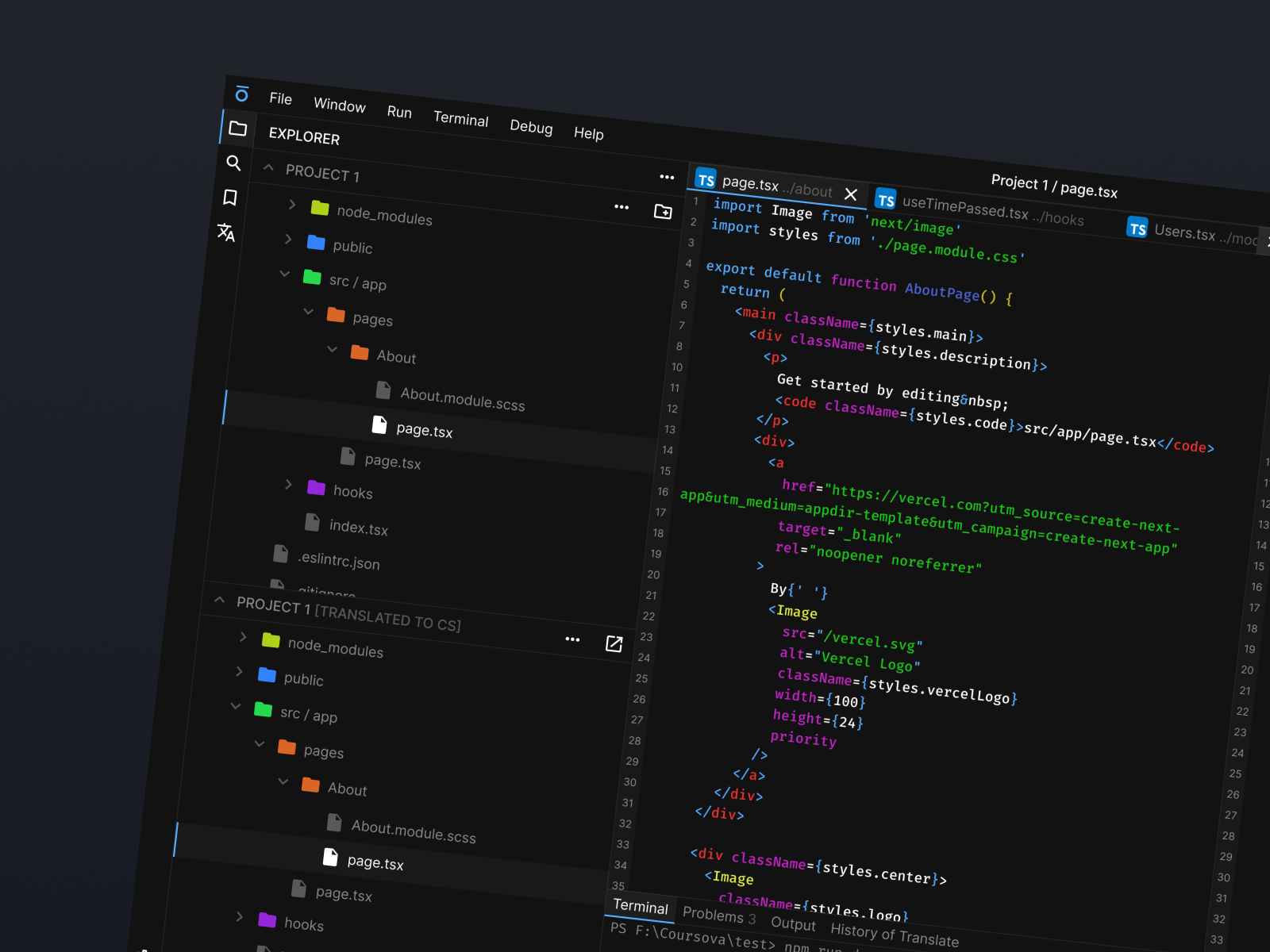Open the translate icon in sidebar

(226, 232)
